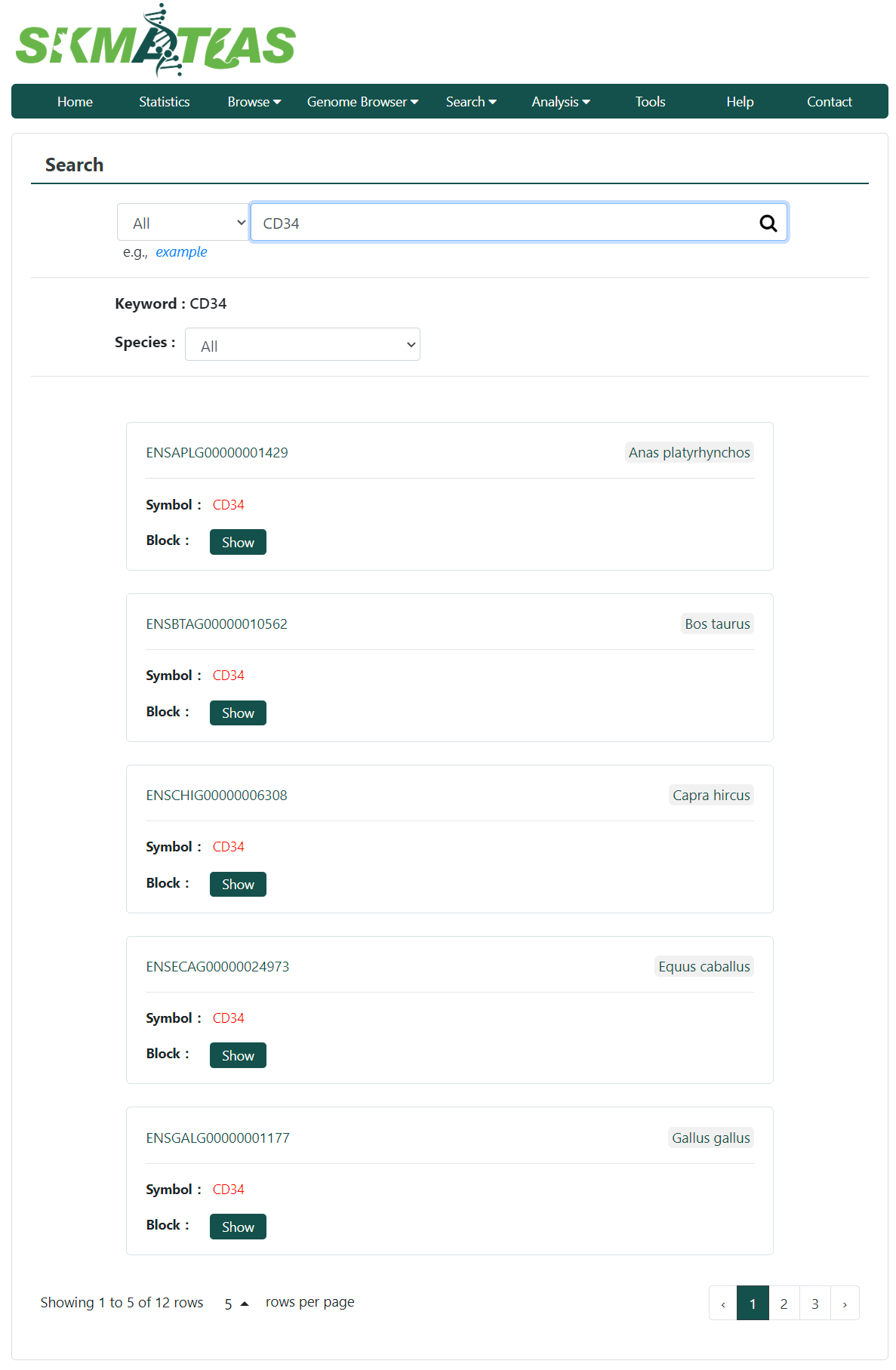Click the magnifier search icon
896x1370 pixels.
768,223
